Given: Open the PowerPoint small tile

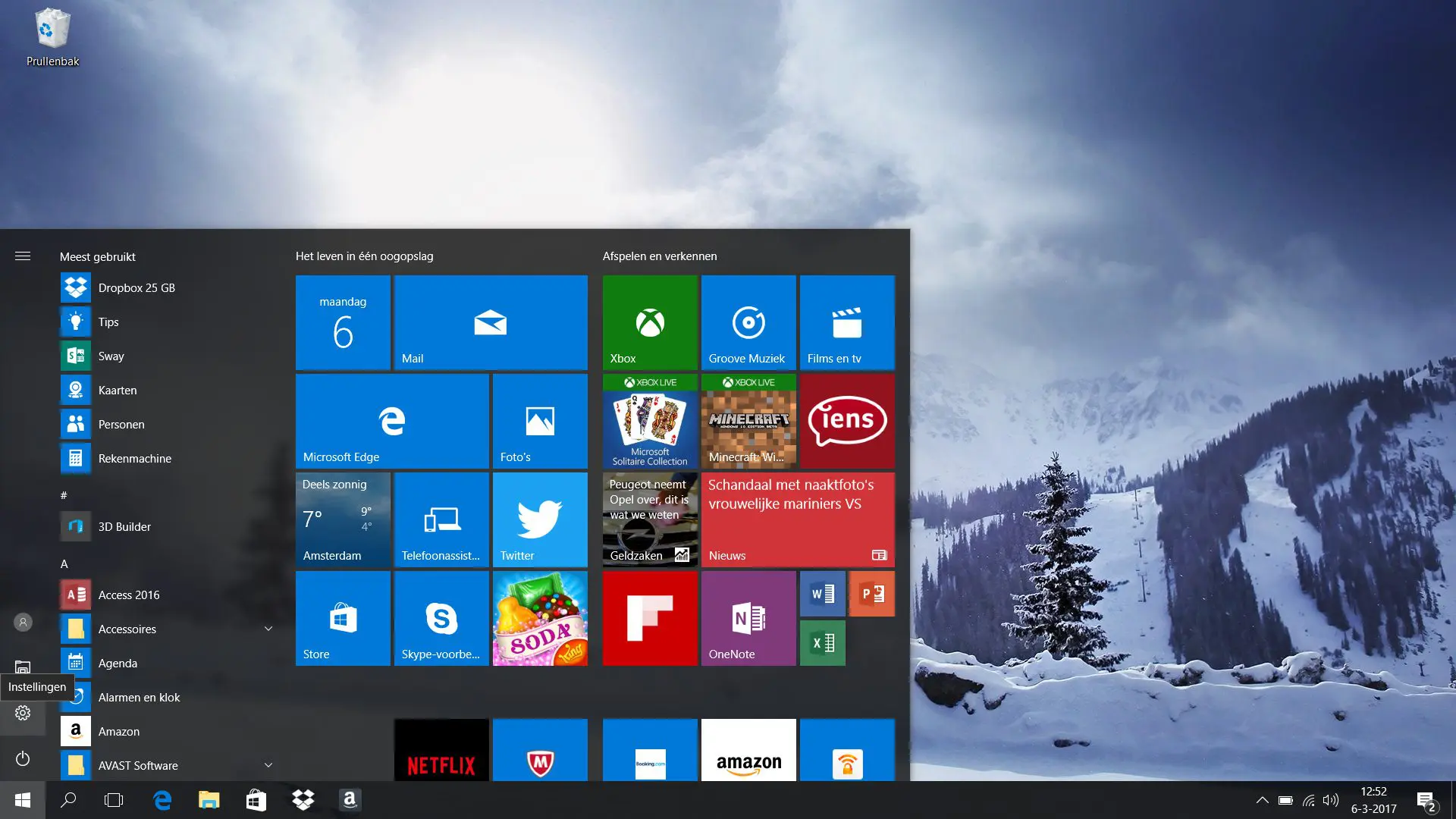Looking at the screenshot, I should pos(872,594).
